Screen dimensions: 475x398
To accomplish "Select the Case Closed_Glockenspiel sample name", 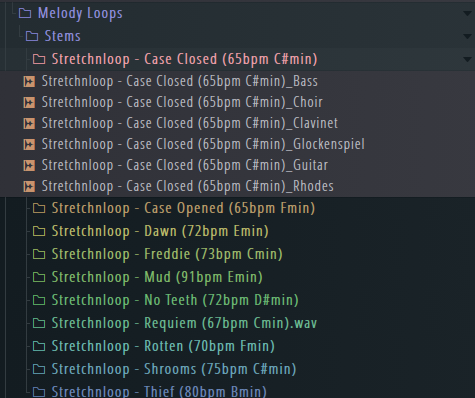I will pyautogui.click(x=203, y=145).
